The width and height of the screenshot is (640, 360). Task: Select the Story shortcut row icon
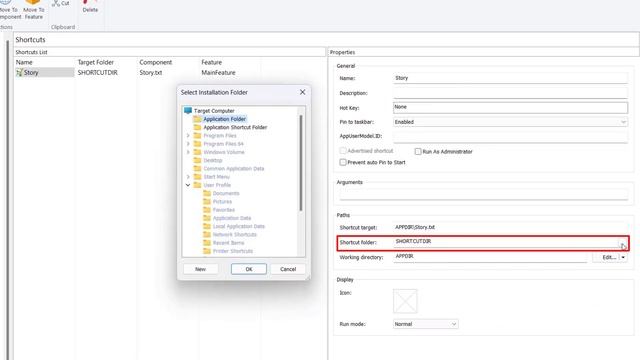(19, 72)
